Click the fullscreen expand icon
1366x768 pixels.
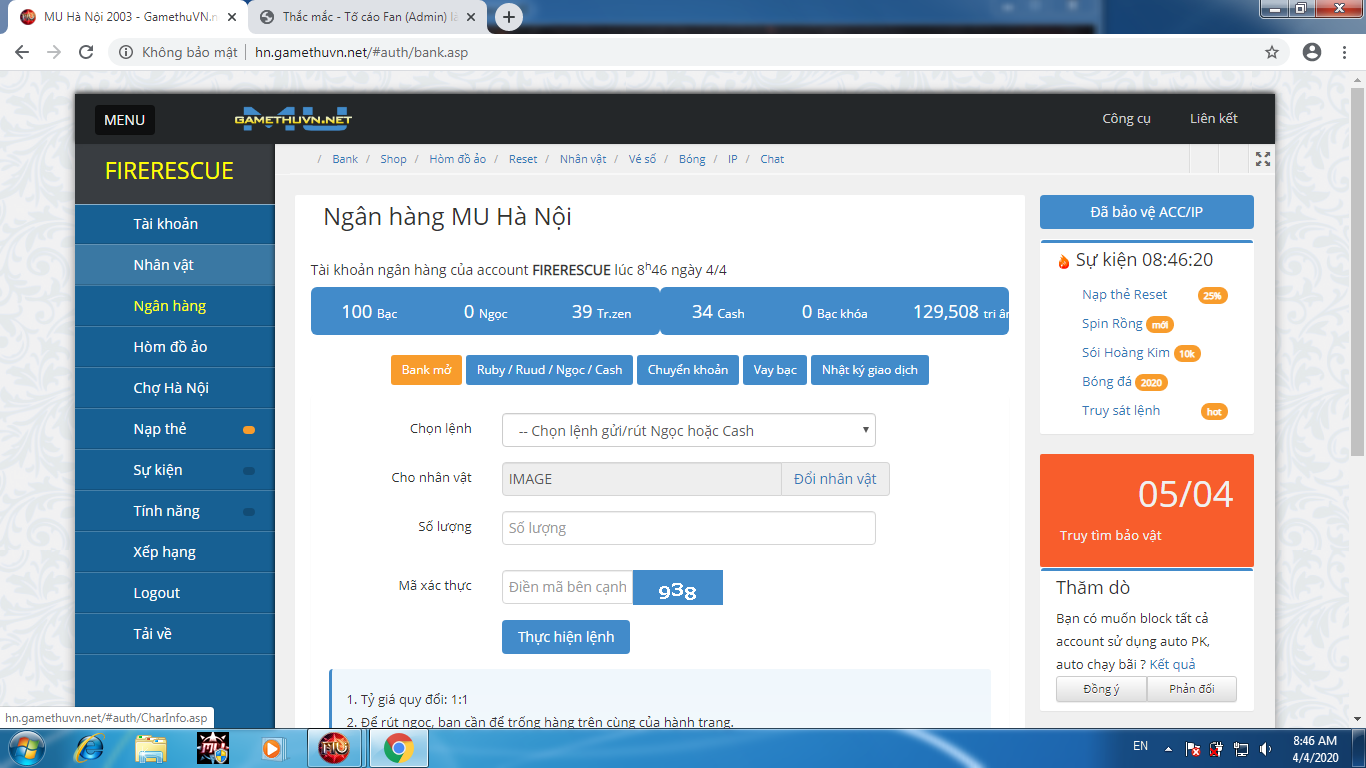(x=1263, y=159)
